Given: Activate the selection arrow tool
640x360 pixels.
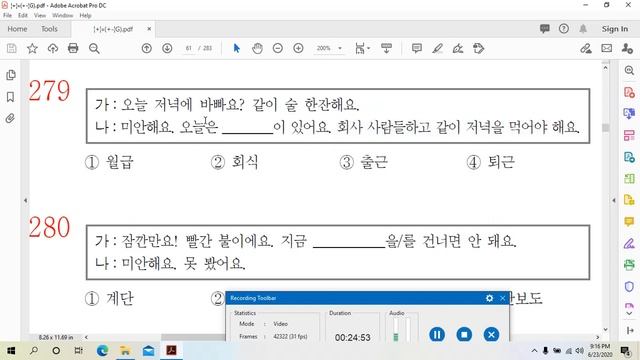Looking at the screenshot, I should tap(236, 49).
